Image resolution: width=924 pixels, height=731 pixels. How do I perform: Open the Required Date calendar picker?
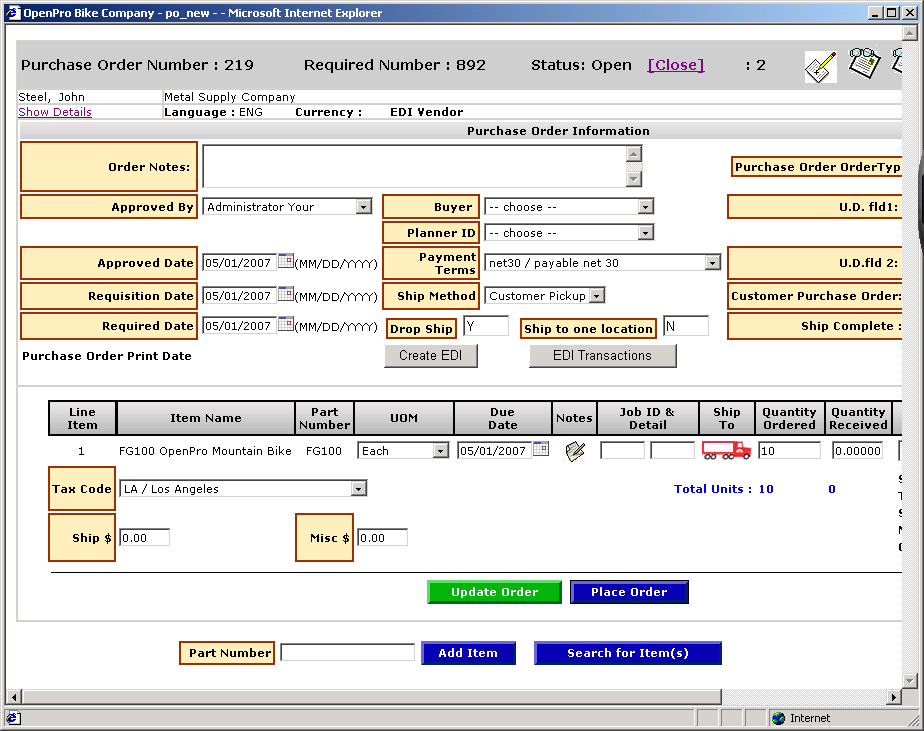tap(286, 325)
